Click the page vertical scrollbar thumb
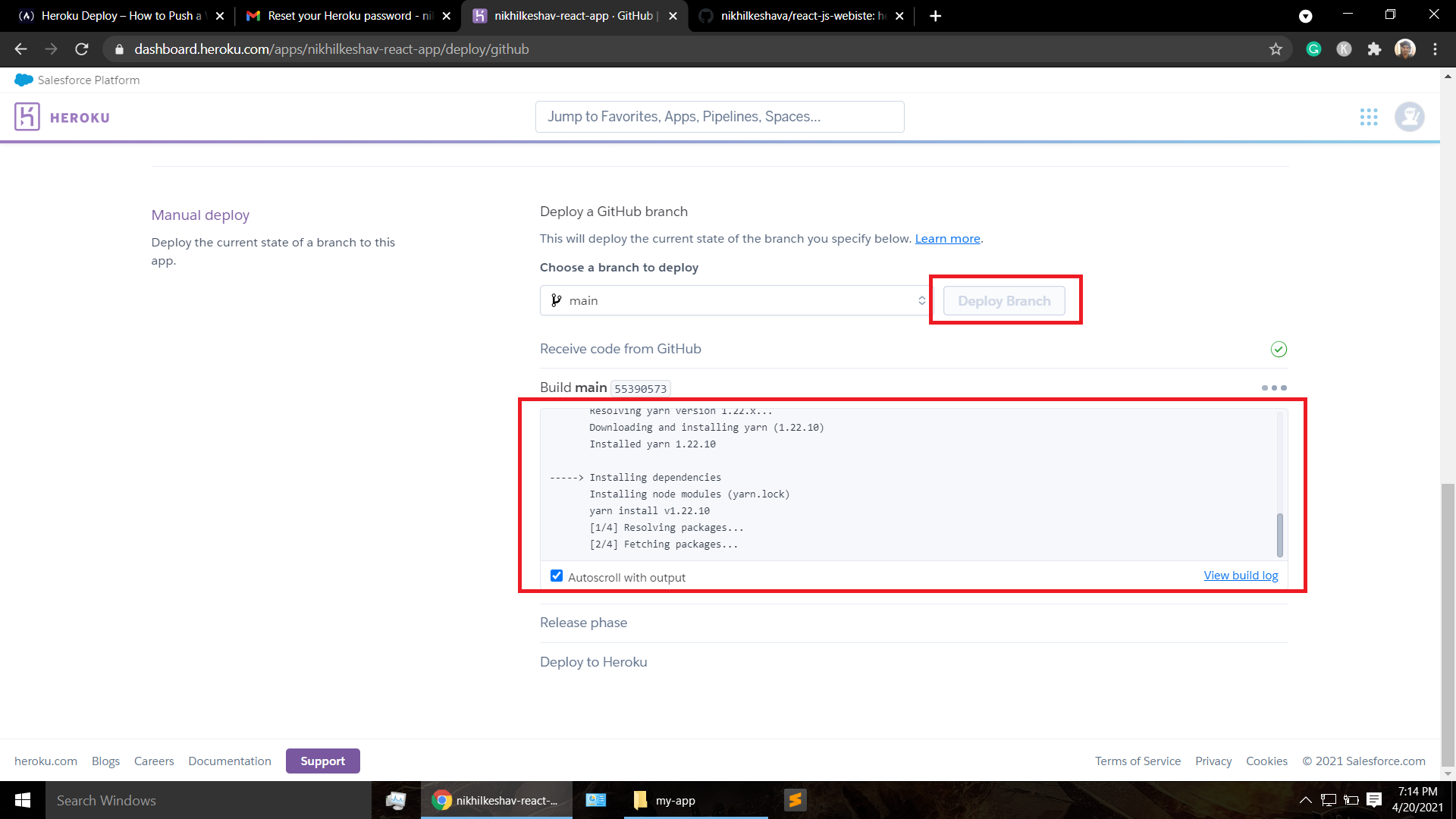Viewport: 1456px width, 819px height. 1448,624
